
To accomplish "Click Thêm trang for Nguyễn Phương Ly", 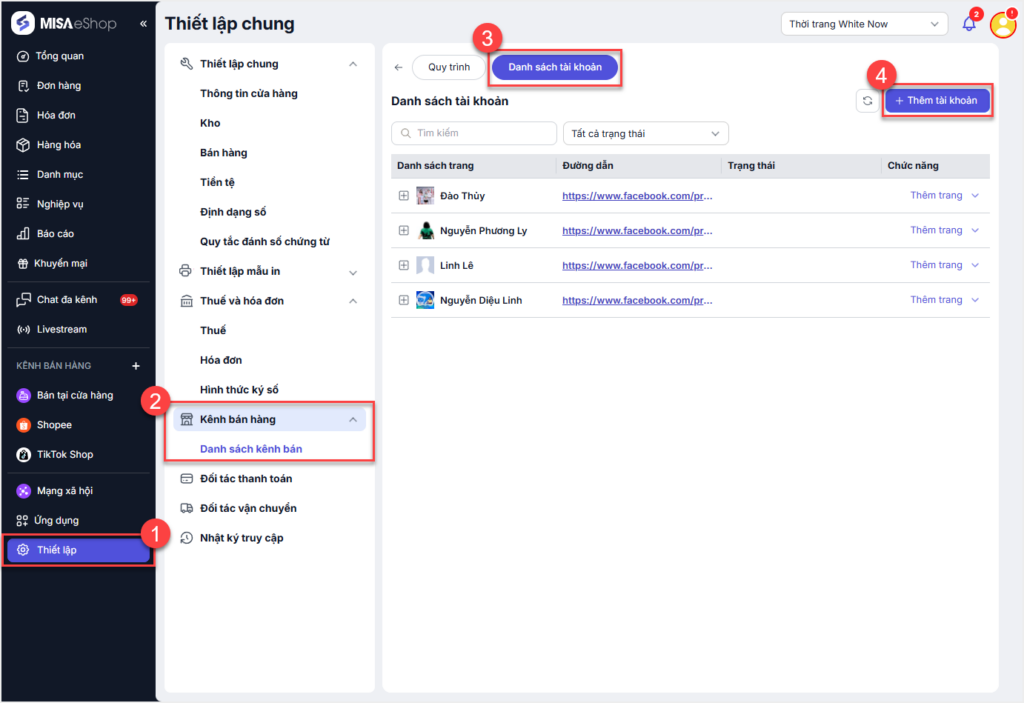I will (936, 230).
